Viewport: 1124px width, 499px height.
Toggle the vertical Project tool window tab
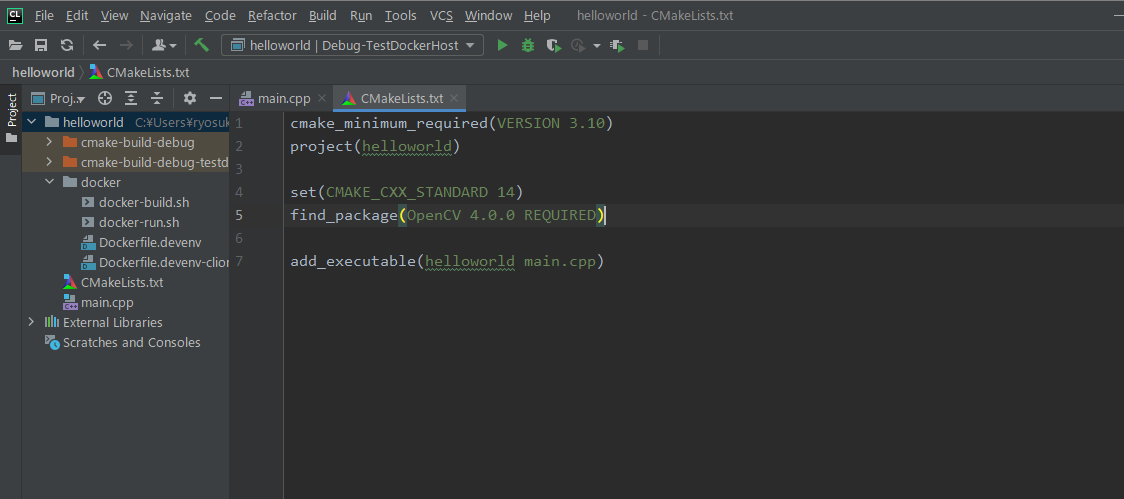(x=11, y=118)
